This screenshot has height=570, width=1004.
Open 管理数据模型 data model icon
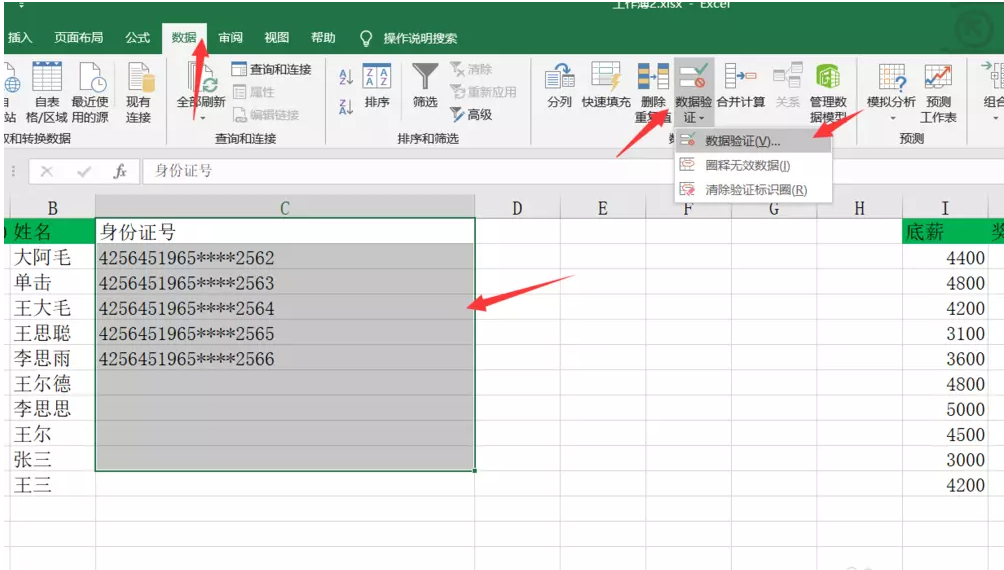(x=828, y=77)
